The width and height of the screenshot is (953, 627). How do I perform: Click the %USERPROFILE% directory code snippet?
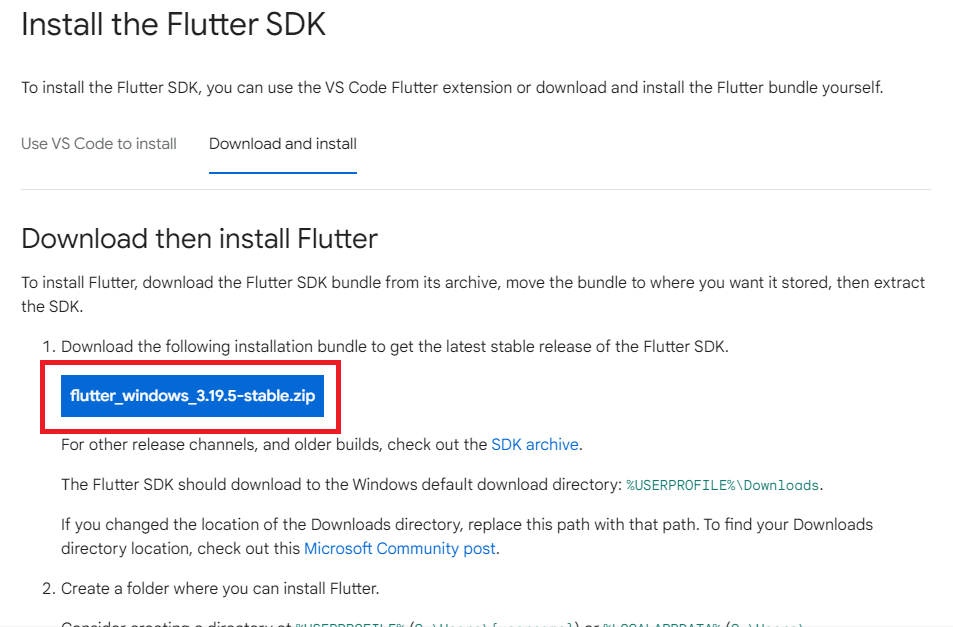[340, 623]
